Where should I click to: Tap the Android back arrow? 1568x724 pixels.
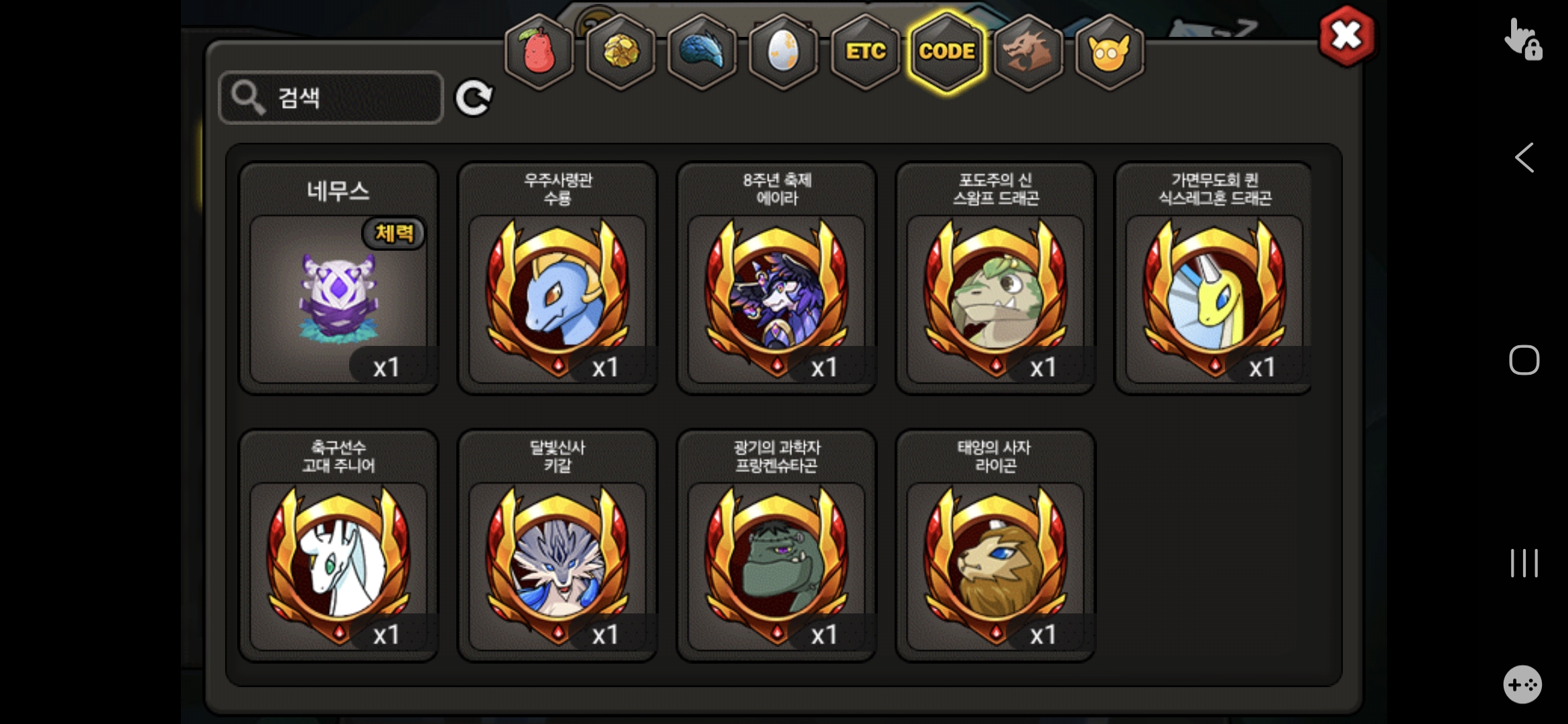(x=1524, y=158)
